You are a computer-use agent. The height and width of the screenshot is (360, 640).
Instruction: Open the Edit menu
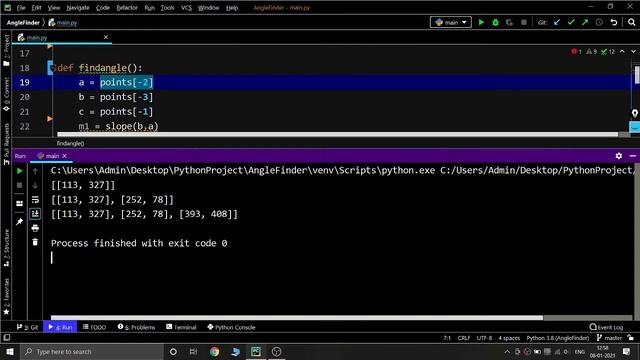coord(36,8)
